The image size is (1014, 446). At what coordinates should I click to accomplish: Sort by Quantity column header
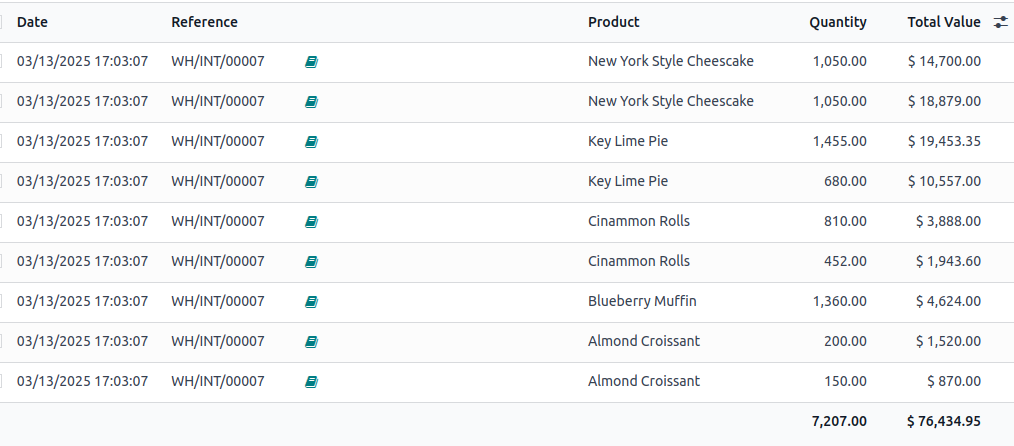837,22
